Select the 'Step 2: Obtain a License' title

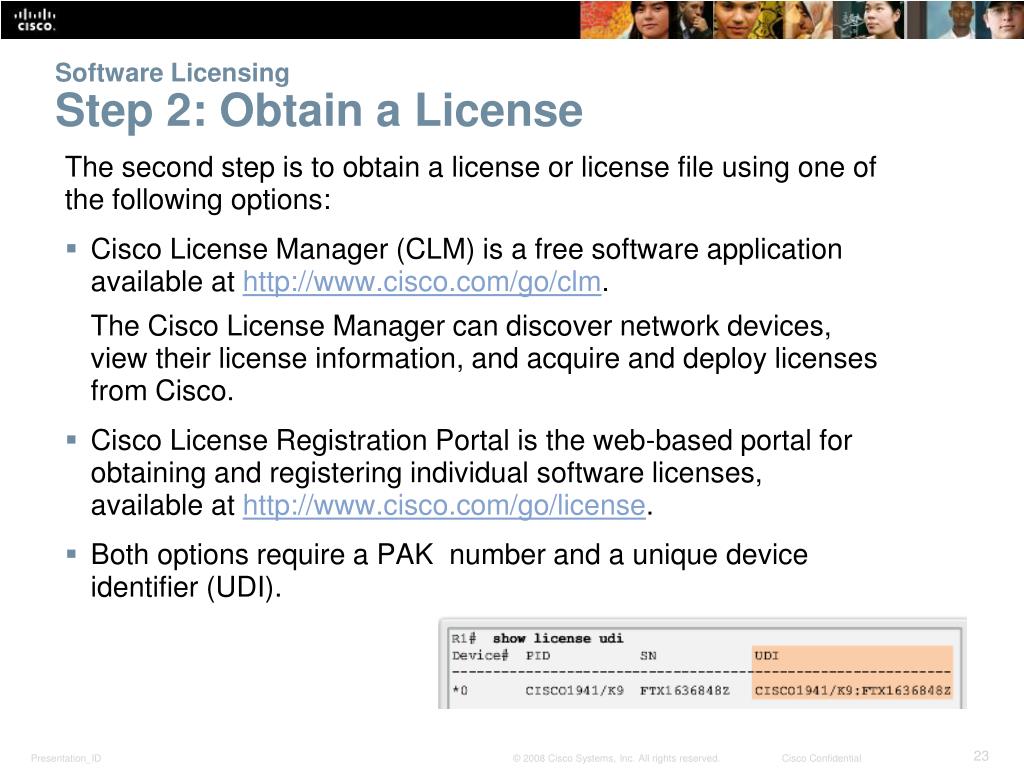click(x=319, y=110)
